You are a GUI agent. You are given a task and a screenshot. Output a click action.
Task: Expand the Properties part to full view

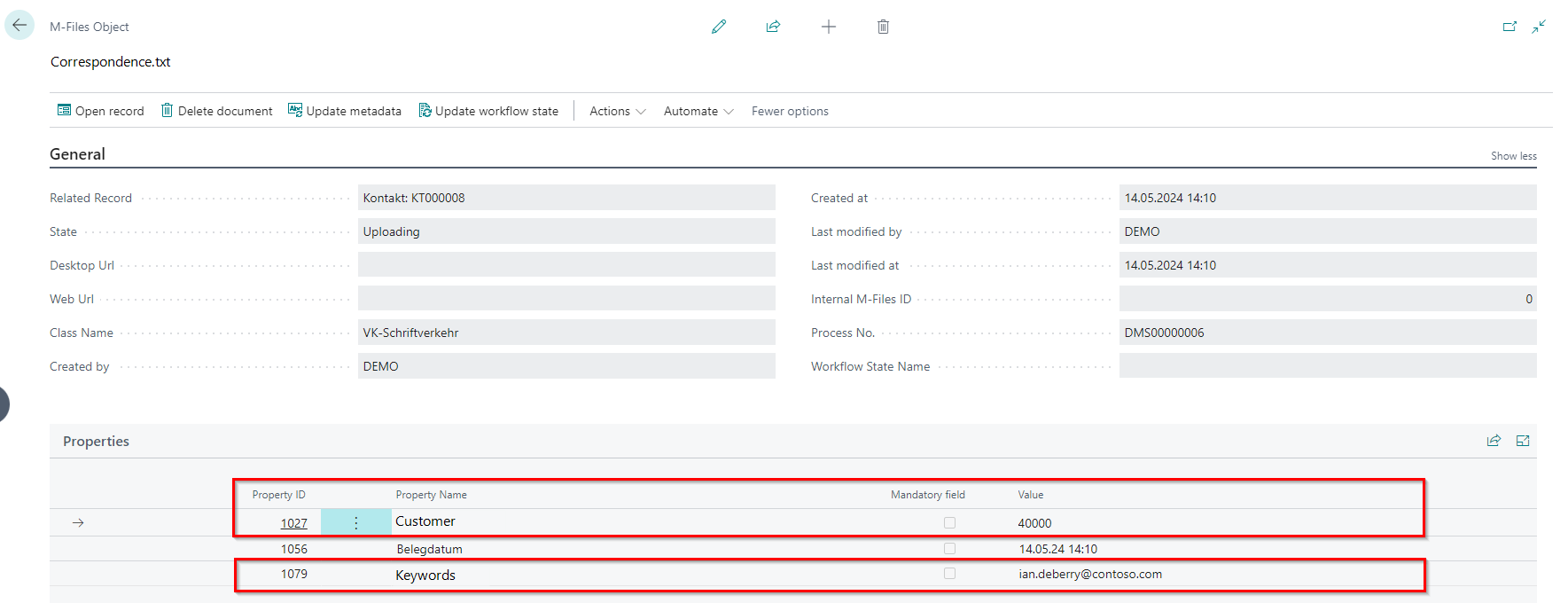[1523, 441]
